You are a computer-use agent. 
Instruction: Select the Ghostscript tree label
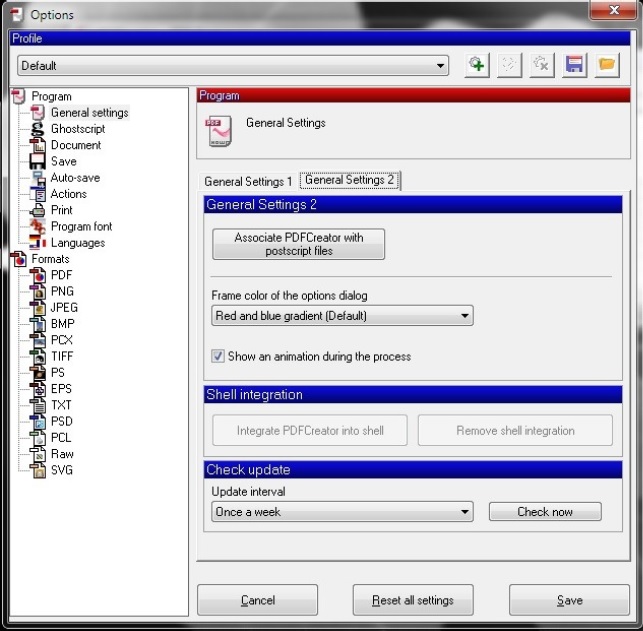[78, 129]
